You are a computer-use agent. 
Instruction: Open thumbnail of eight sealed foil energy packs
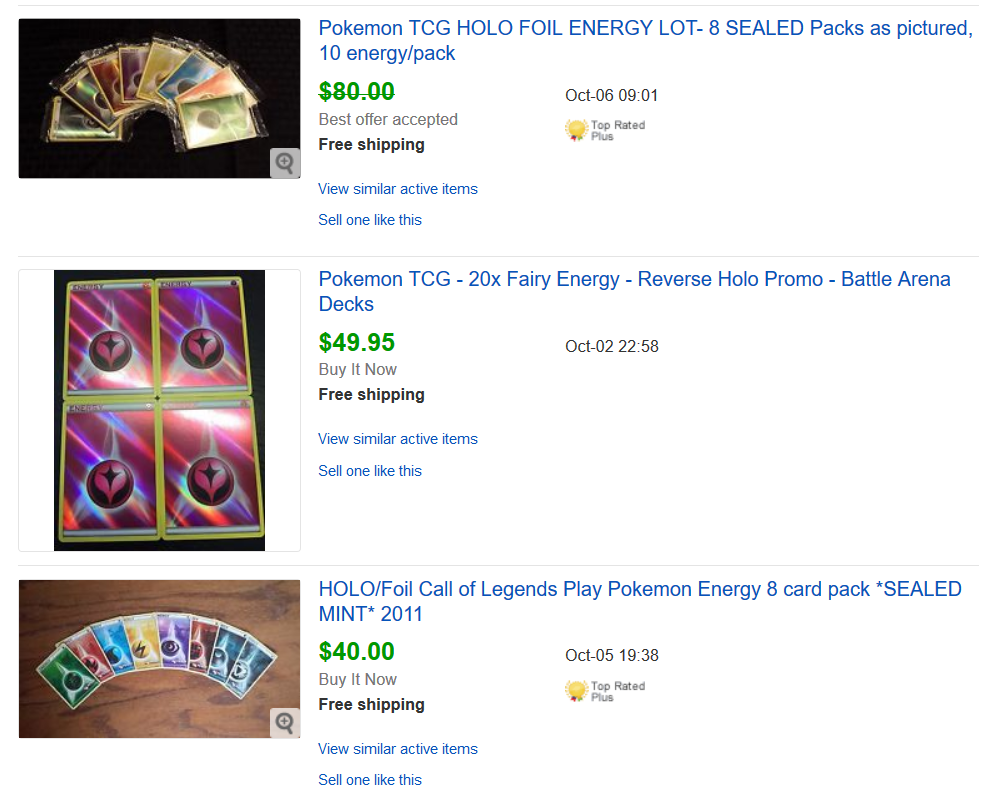[x=150, y=98]
